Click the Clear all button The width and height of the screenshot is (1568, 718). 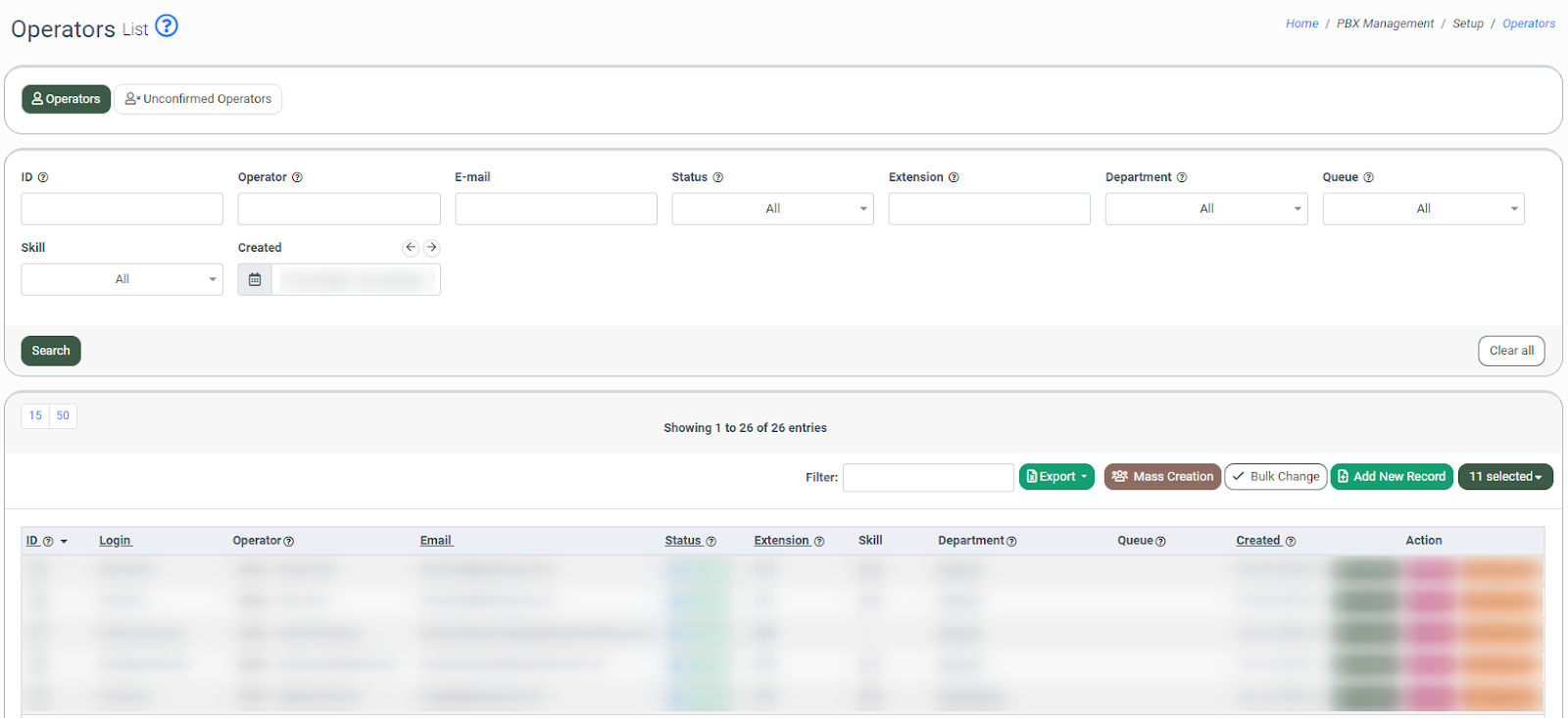click(x=1511, y=351)
